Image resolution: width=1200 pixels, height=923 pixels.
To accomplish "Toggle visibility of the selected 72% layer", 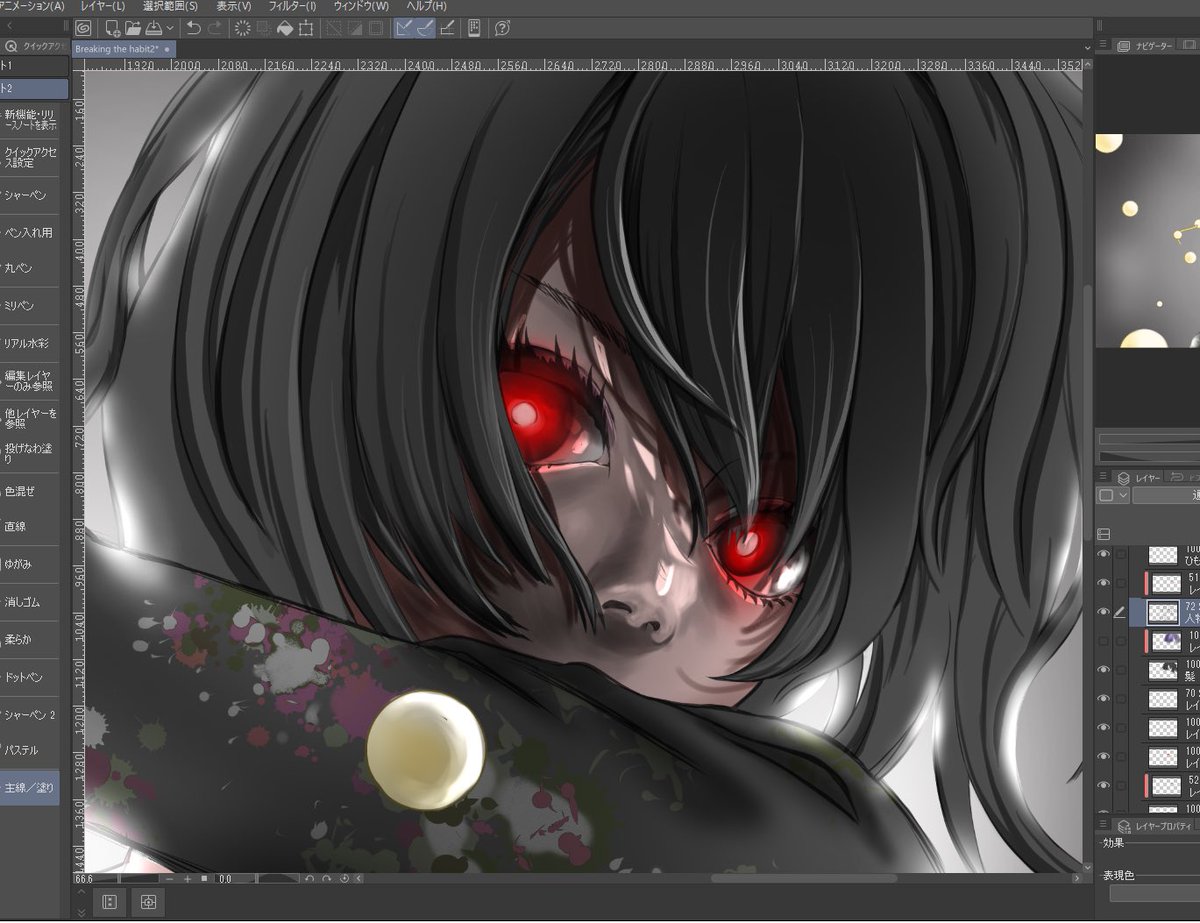I will tap(1104, 612).
